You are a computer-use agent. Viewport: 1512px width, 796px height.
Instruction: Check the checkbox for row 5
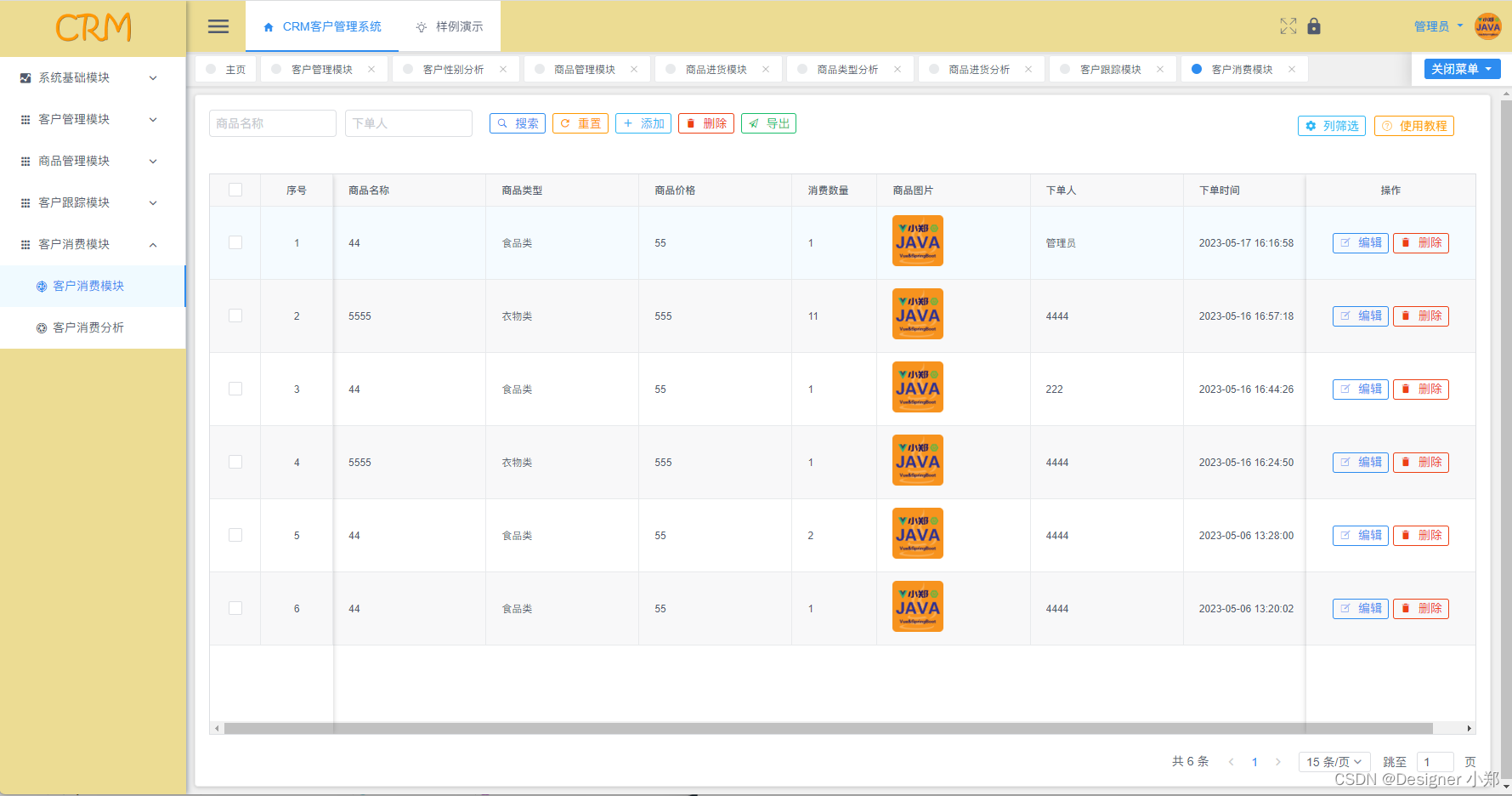tap(235, 535)
